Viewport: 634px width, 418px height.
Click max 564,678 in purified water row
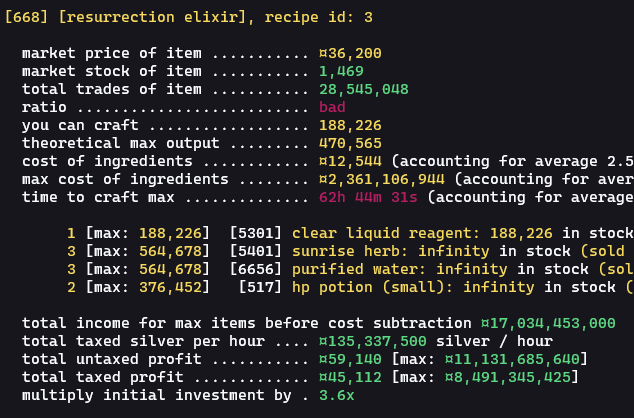[170, 269]
